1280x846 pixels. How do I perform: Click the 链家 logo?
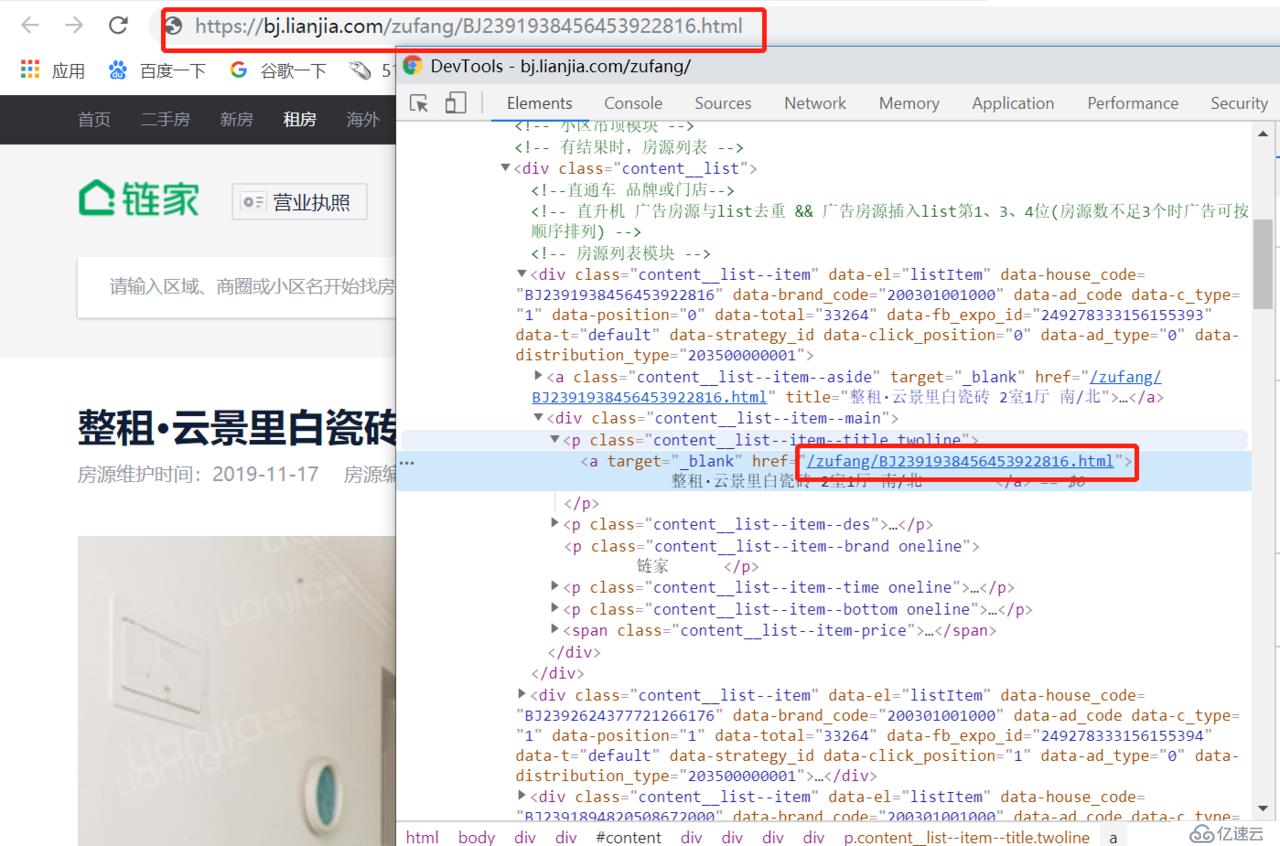pyautogui.click(x=139, y=199)
